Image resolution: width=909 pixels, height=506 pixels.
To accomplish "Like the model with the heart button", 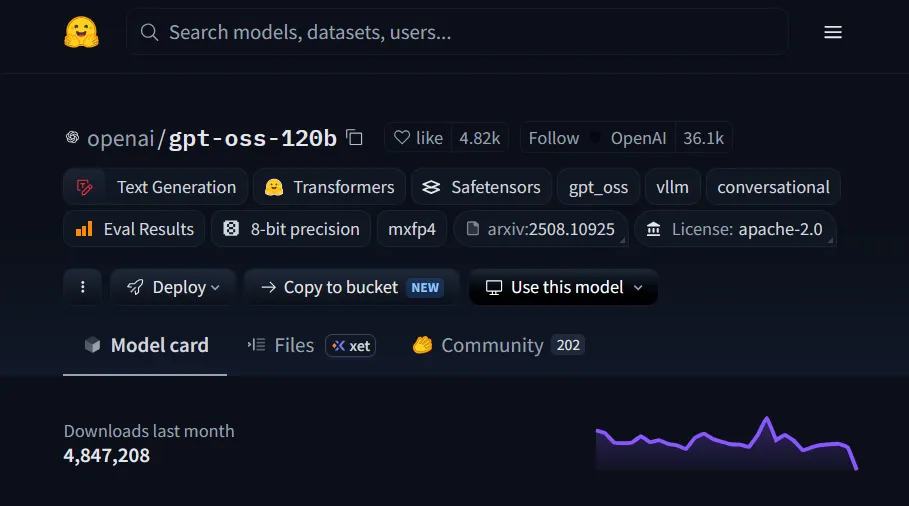I will click(x=418, y=138).
